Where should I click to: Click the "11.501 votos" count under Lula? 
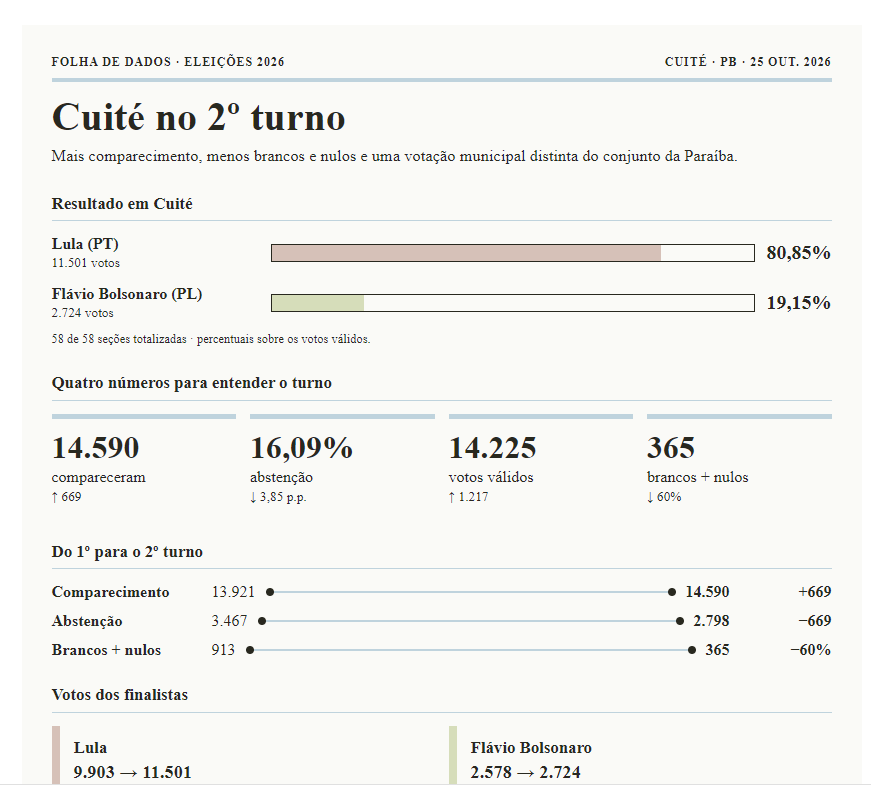pyautogui.click(x=86, y=263)
